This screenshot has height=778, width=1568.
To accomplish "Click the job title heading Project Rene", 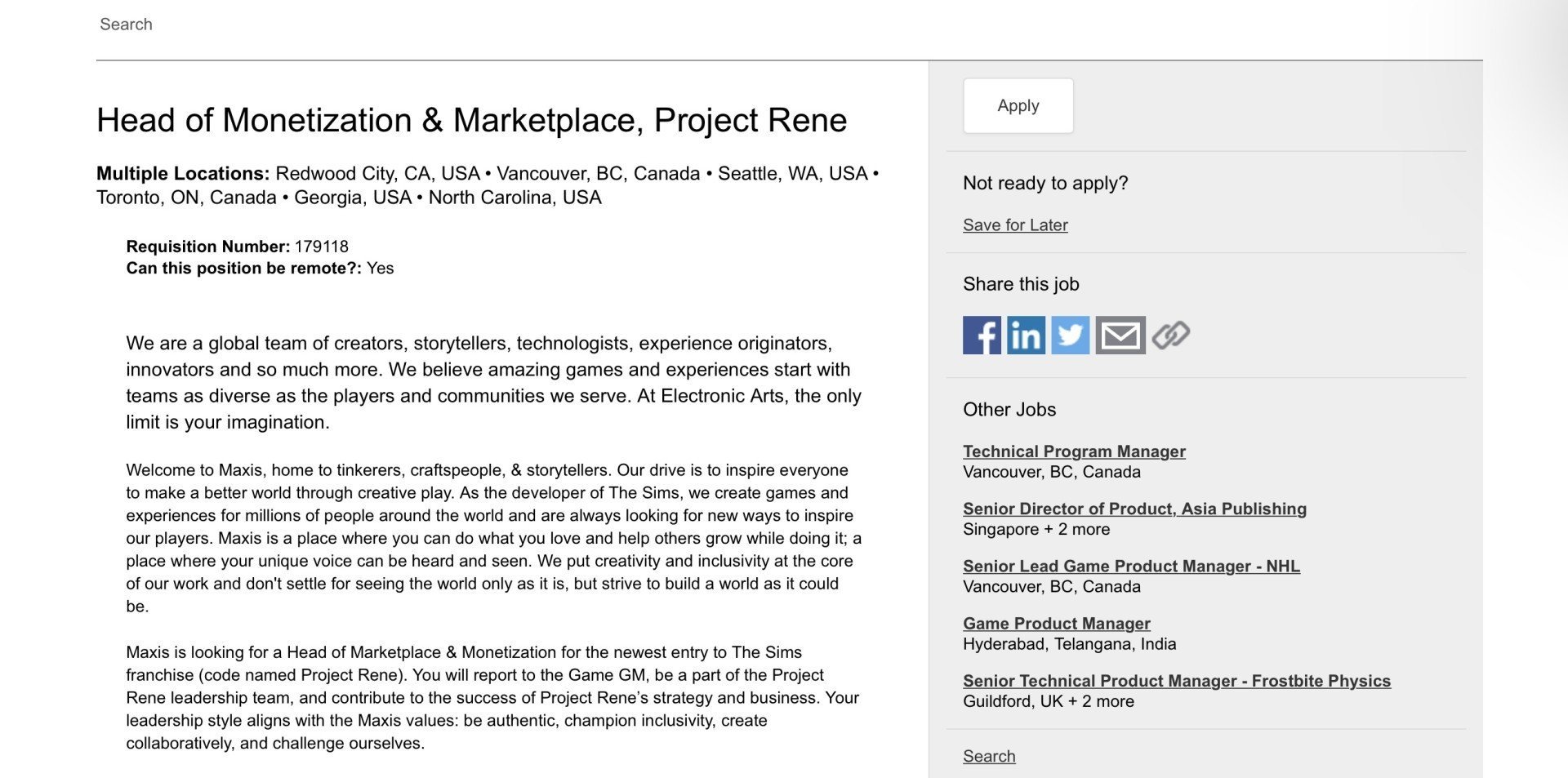I will (472, 120).
